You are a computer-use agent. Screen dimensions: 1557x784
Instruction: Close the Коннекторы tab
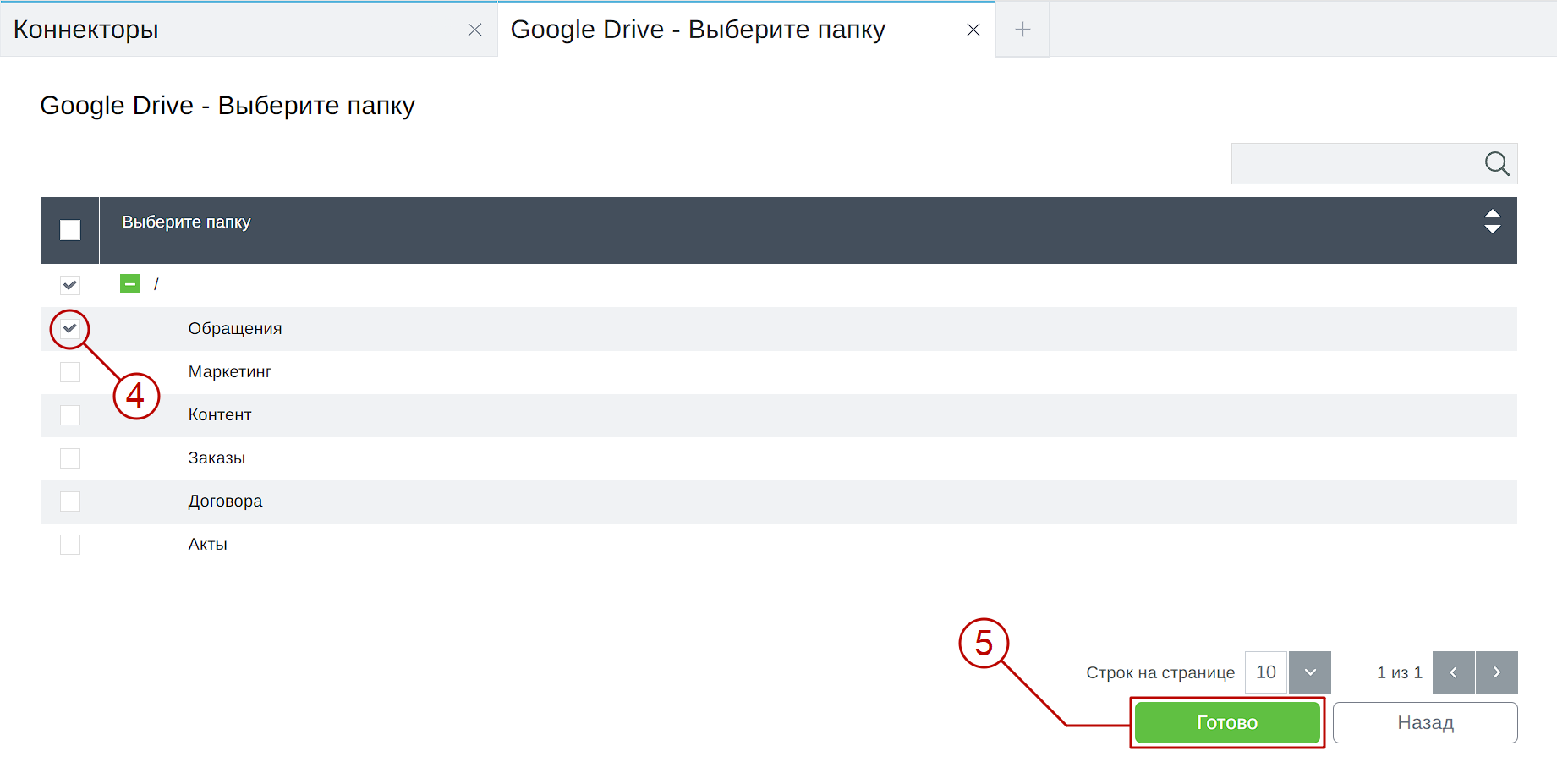click(474, 30)
